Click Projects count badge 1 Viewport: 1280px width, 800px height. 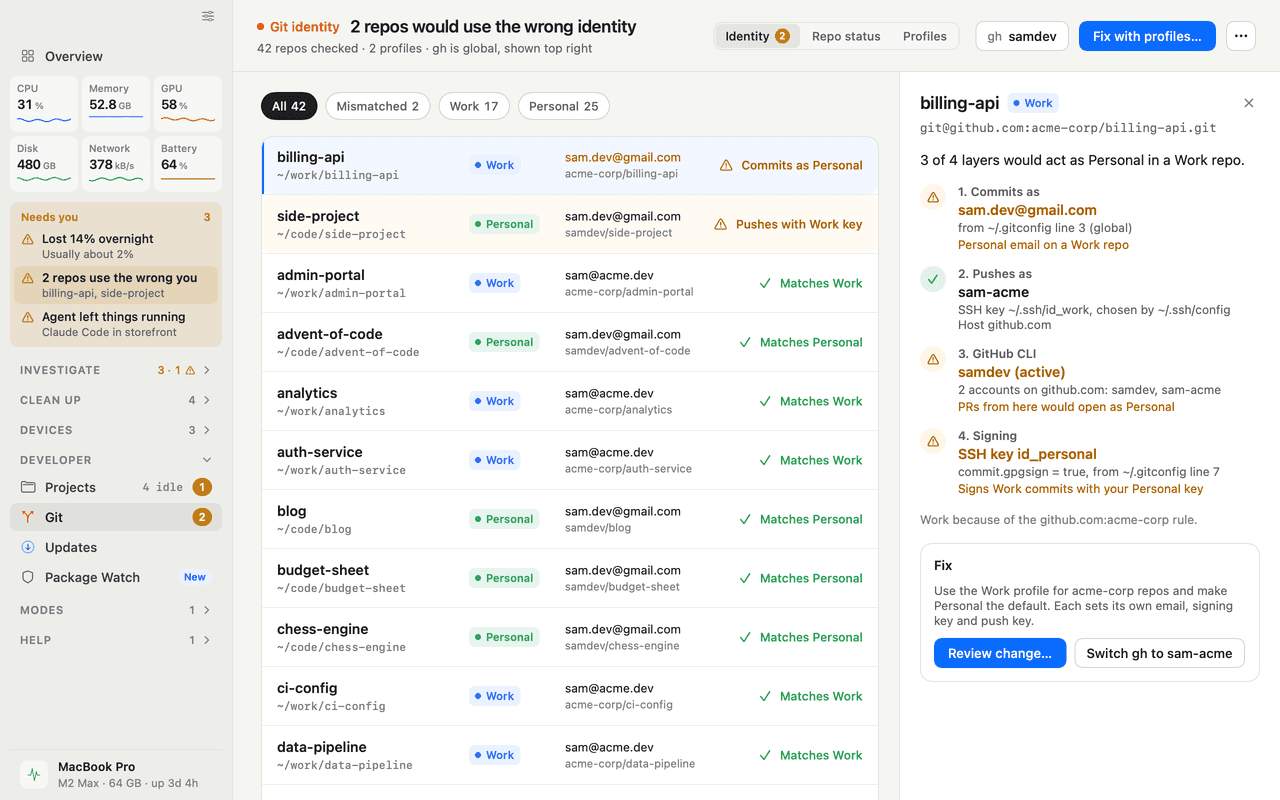pyautogui.click(x=201, y=487)
